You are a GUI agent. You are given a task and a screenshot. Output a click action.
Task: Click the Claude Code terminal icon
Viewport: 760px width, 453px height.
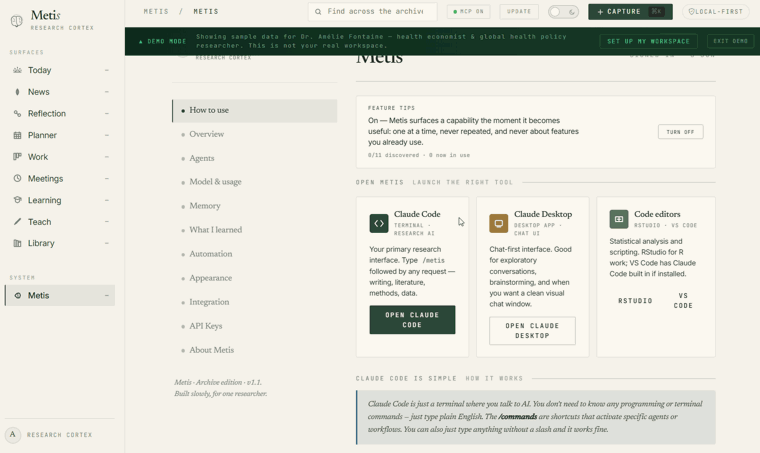point(379,223)
